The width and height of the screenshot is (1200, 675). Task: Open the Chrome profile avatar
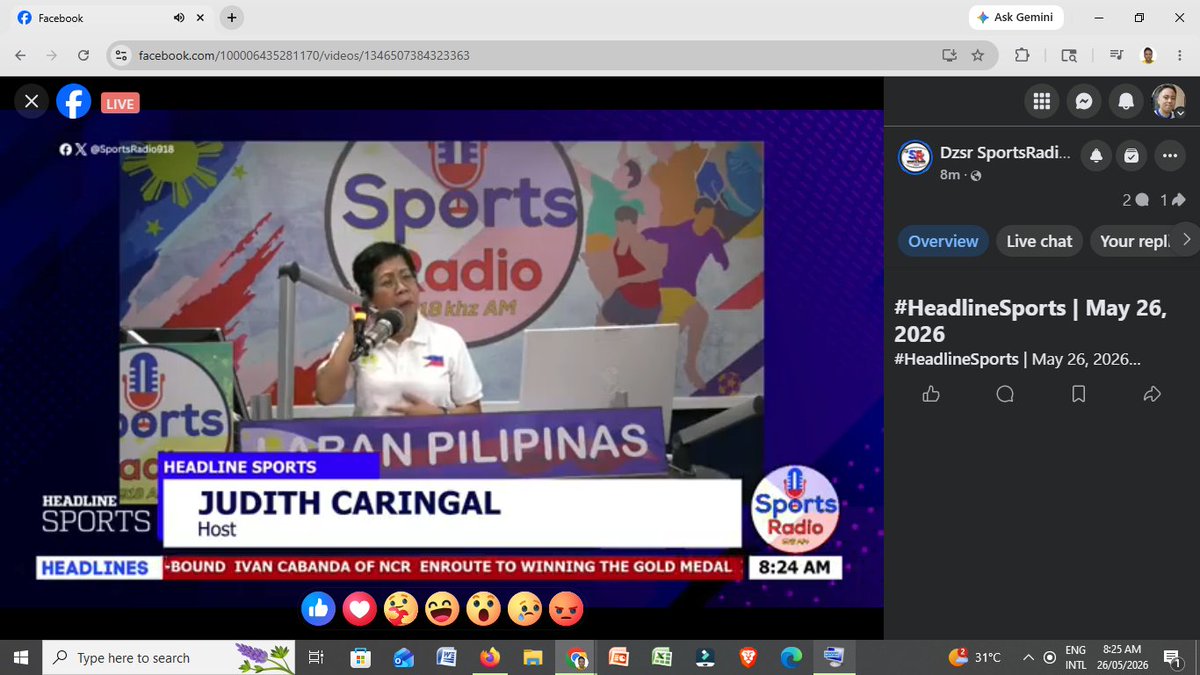[1149, 56]
